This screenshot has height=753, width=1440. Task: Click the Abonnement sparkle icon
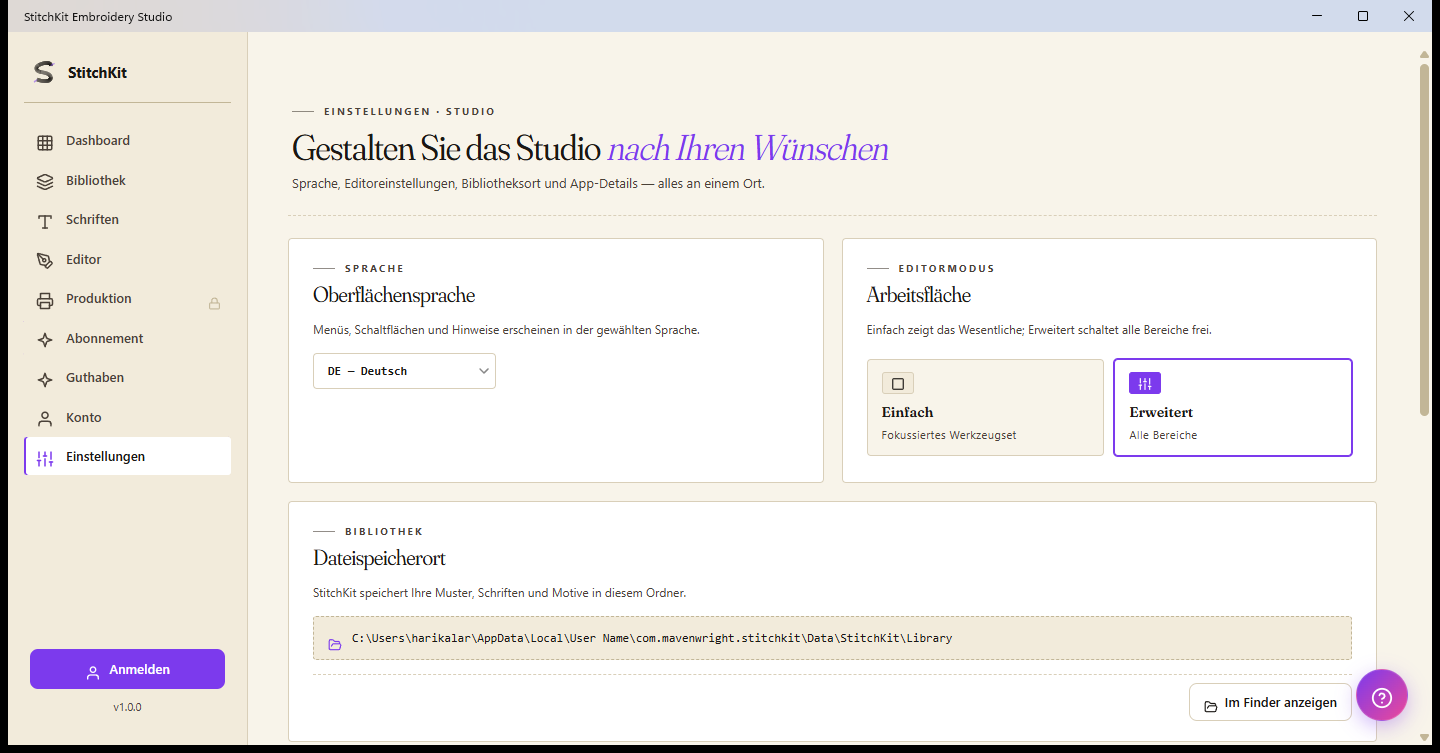coord(45,340)
